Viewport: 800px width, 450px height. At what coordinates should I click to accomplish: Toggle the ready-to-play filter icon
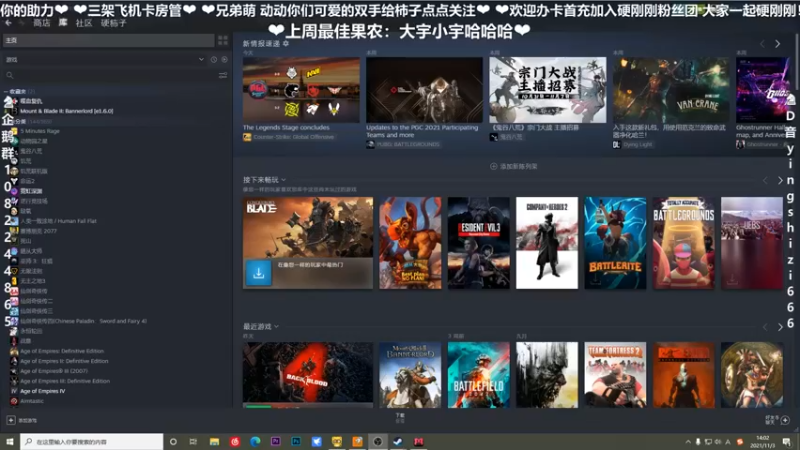(224, 60)
